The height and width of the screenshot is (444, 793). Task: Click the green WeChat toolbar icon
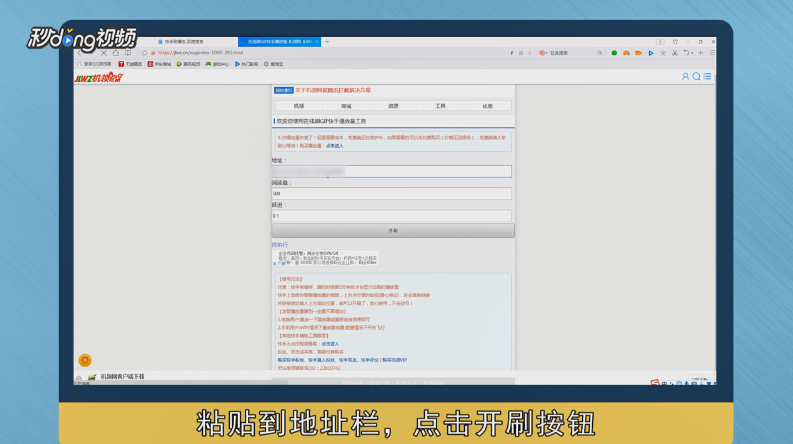tap(614, 53)
